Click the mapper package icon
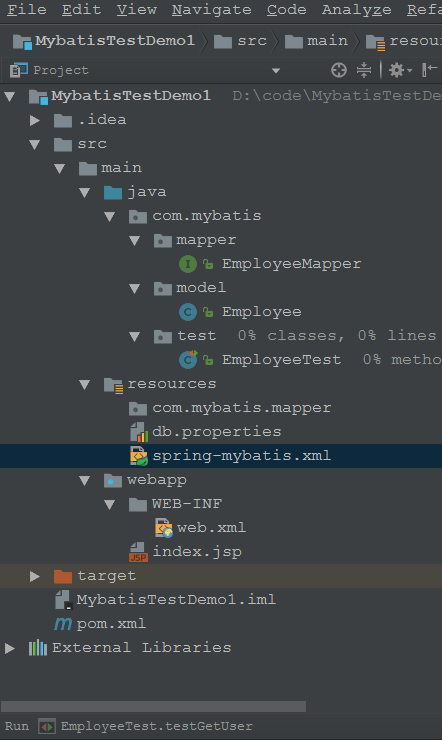The width and height of the screenshot is (442, 740). (x=163, y=241)
